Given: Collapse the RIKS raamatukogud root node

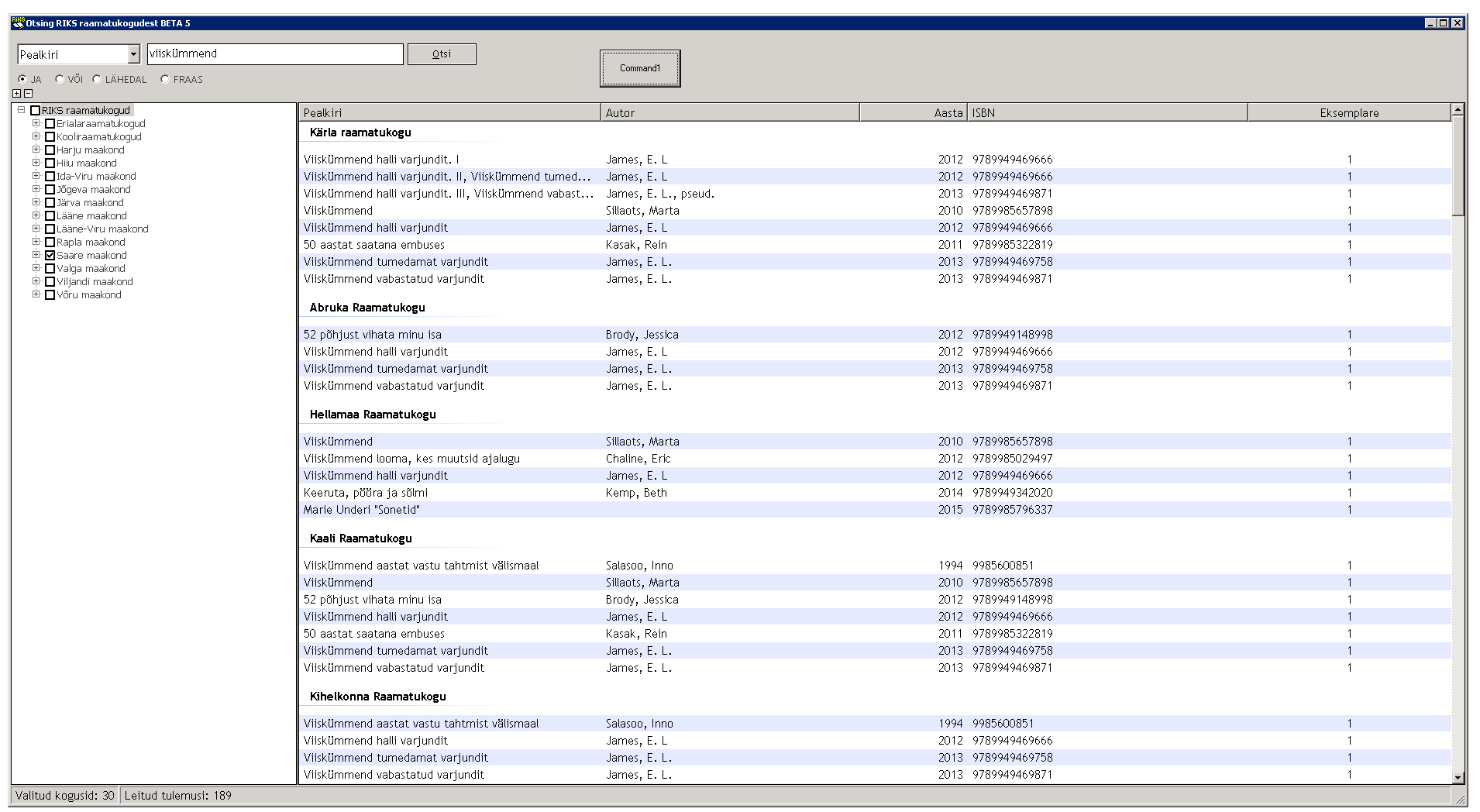Looking at the screenshot, I should tap(21, 110).
